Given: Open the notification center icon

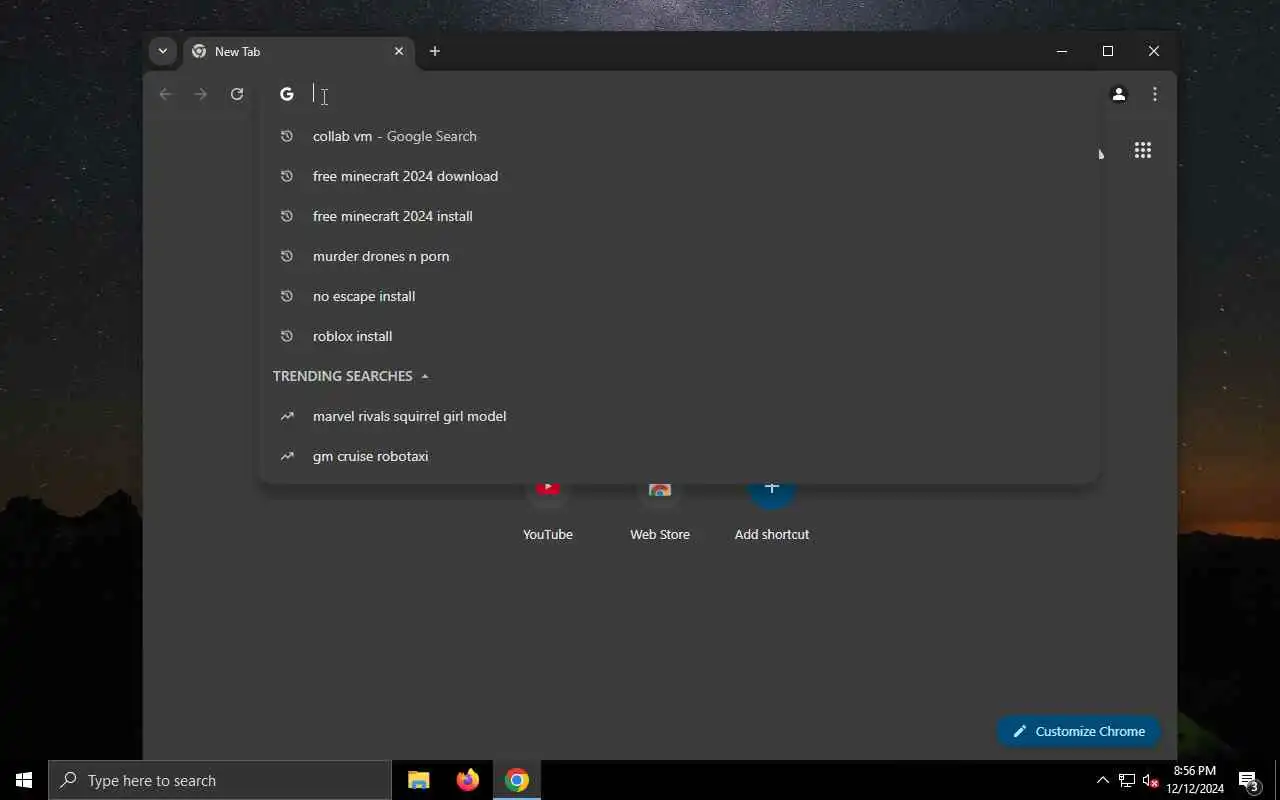Looking at the screenshot, I should coord(1248,780).
